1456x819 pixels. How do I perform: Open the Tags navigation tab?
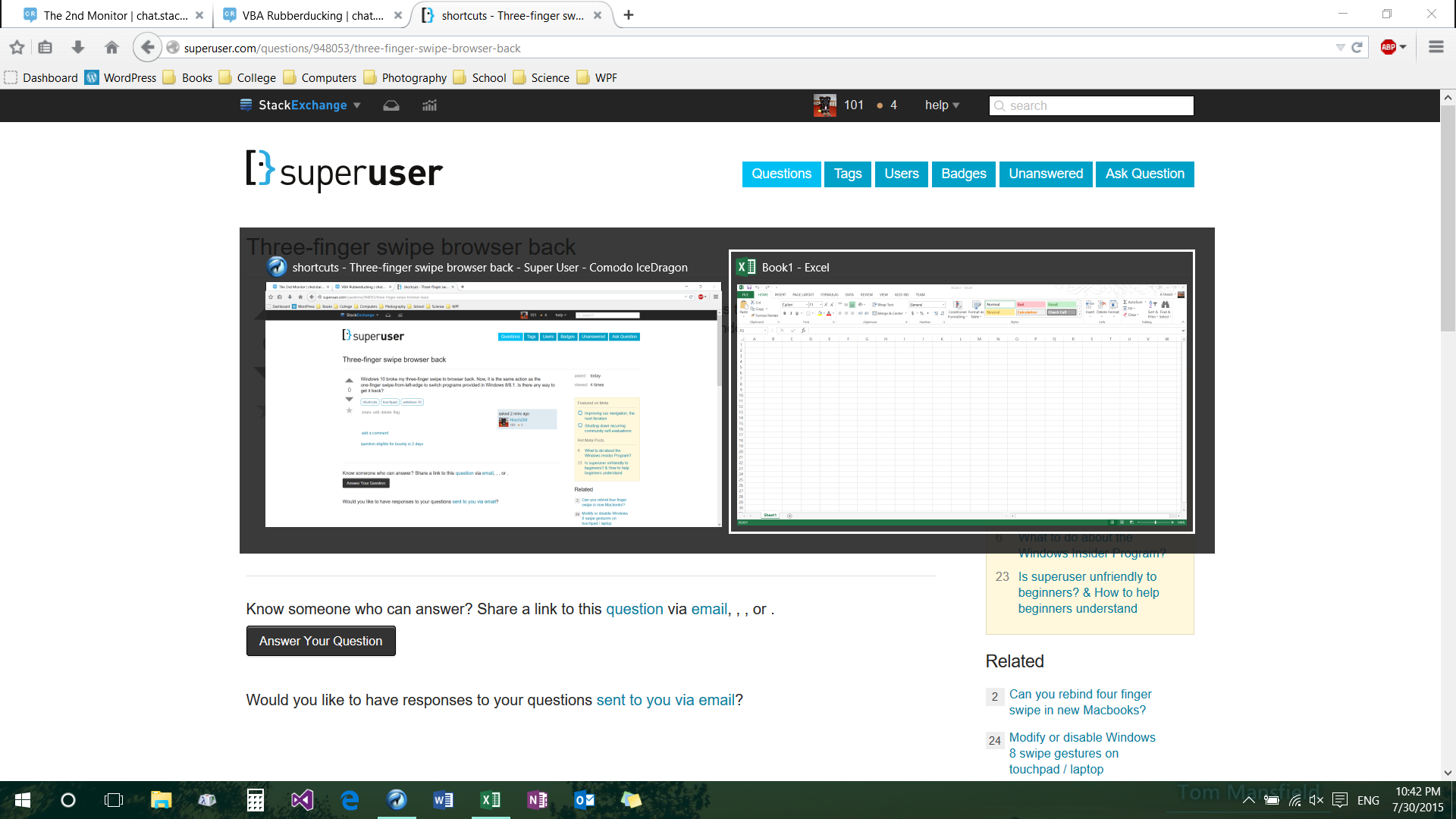point(848,174)
